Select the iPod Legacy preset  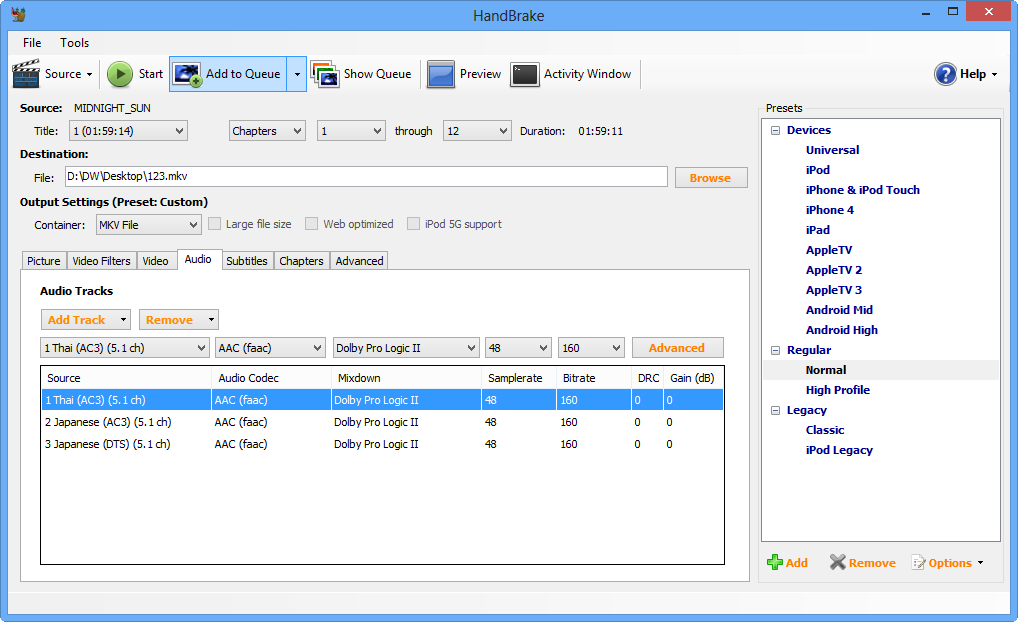coord(839,451)
